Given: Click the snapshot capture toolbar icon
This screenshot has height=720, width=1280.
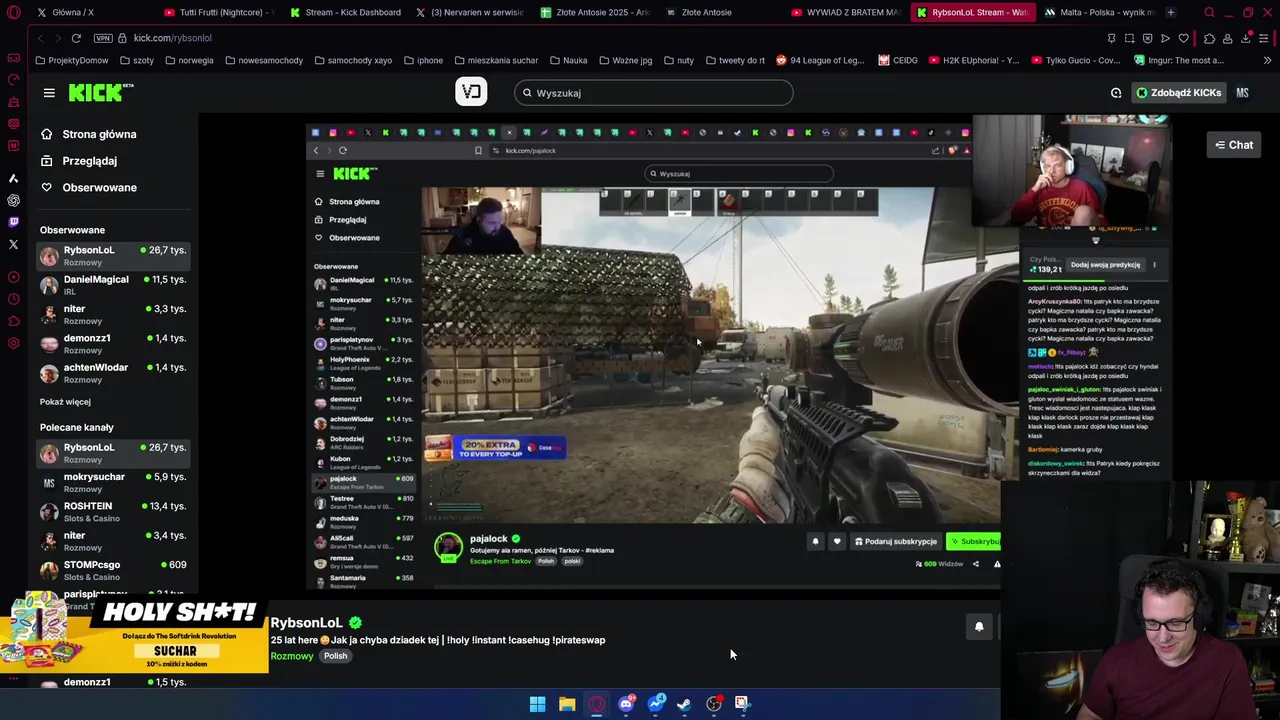Looking at the screenshot, I should (x=1129, y=38).
